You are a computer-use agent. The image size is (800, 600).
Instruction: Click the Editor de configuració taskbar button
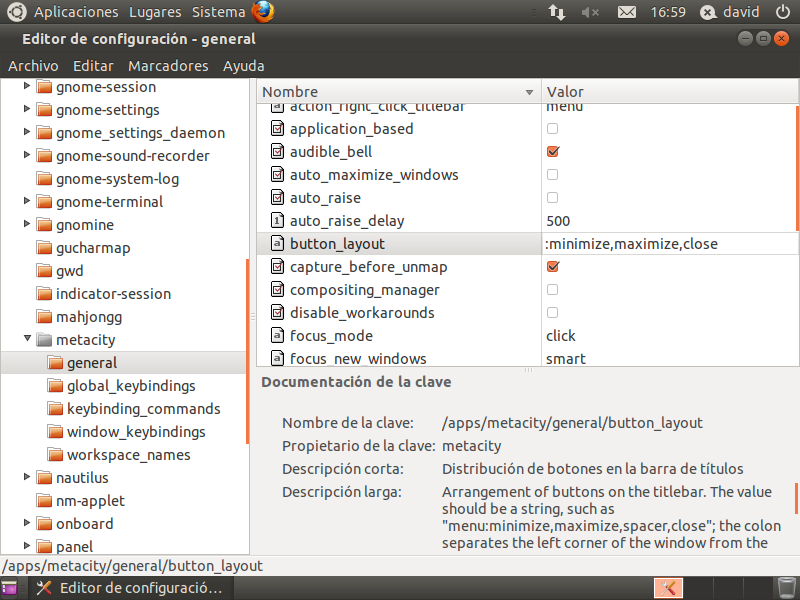[131, 588]
